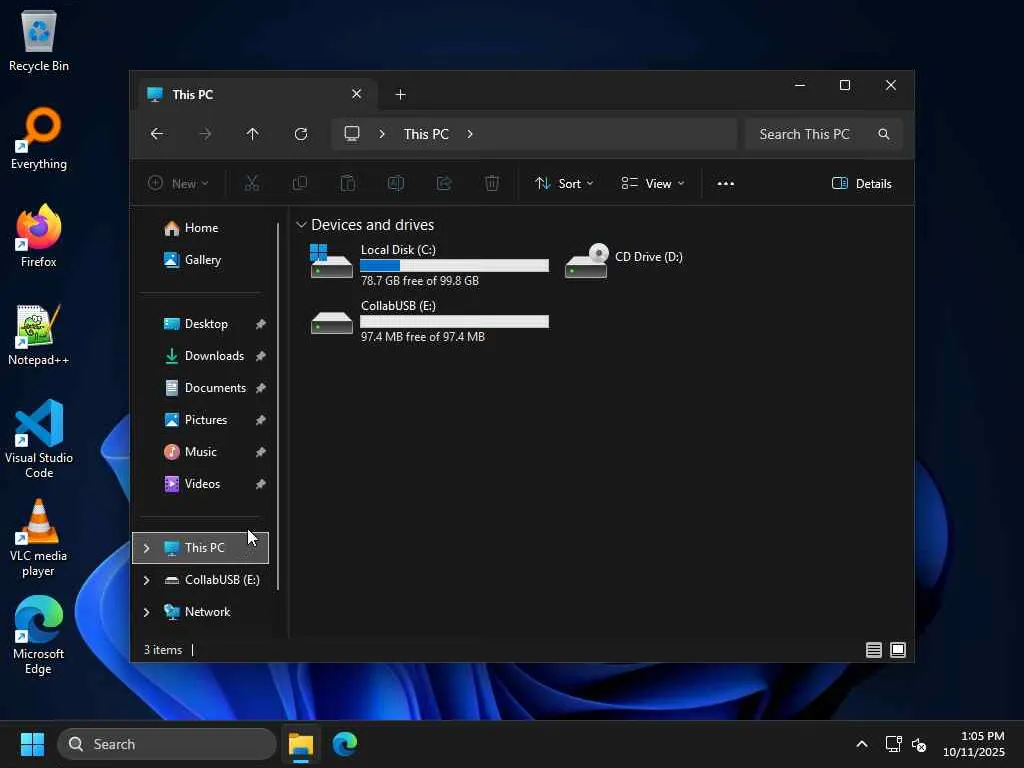Select Recycle Bin on desktop
Viewport: 1024px width, 768px height.
click(39, 41)
